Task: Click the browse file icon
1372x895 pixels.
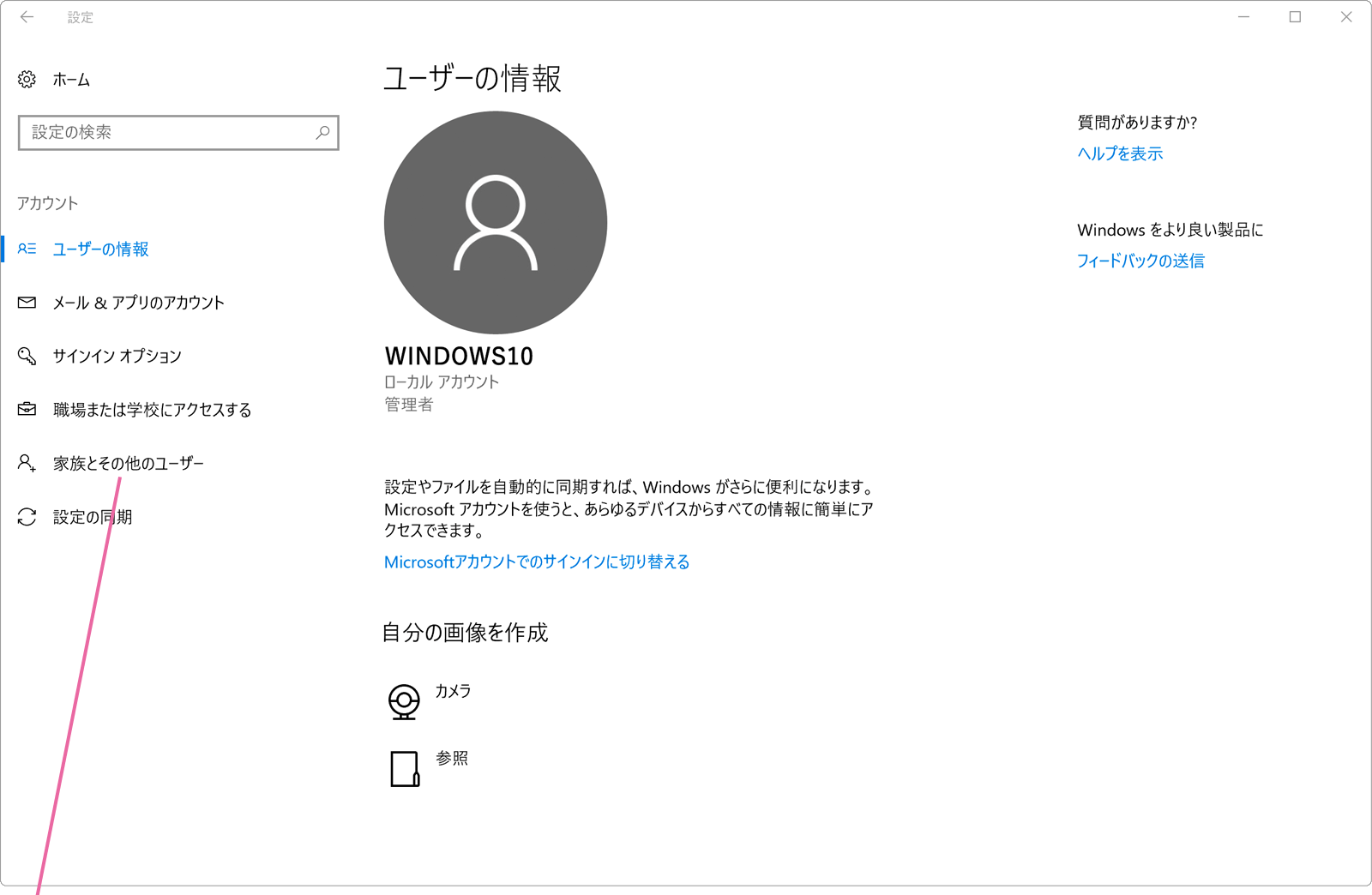Action: point(405,769)
